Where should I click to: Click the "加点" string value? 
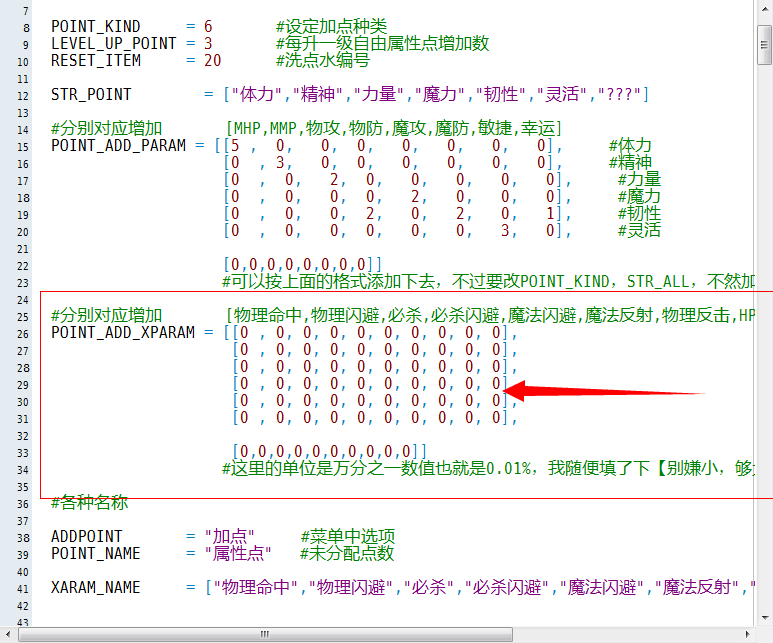229,536
